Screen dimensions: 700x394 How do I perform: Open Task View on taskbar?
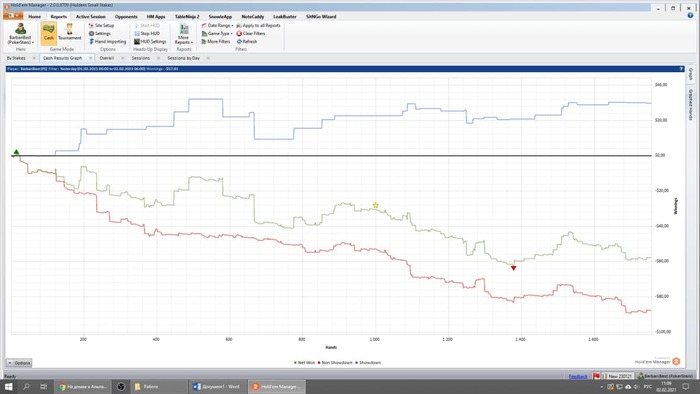[43, 386]
